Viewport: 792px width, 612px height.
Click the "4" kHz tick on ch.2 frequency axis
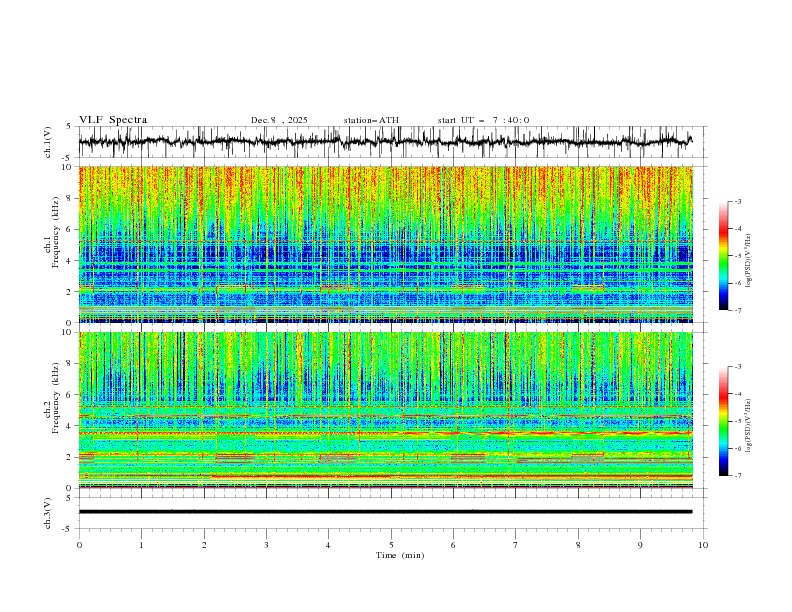pyautogui.click(x=70, y=426)
